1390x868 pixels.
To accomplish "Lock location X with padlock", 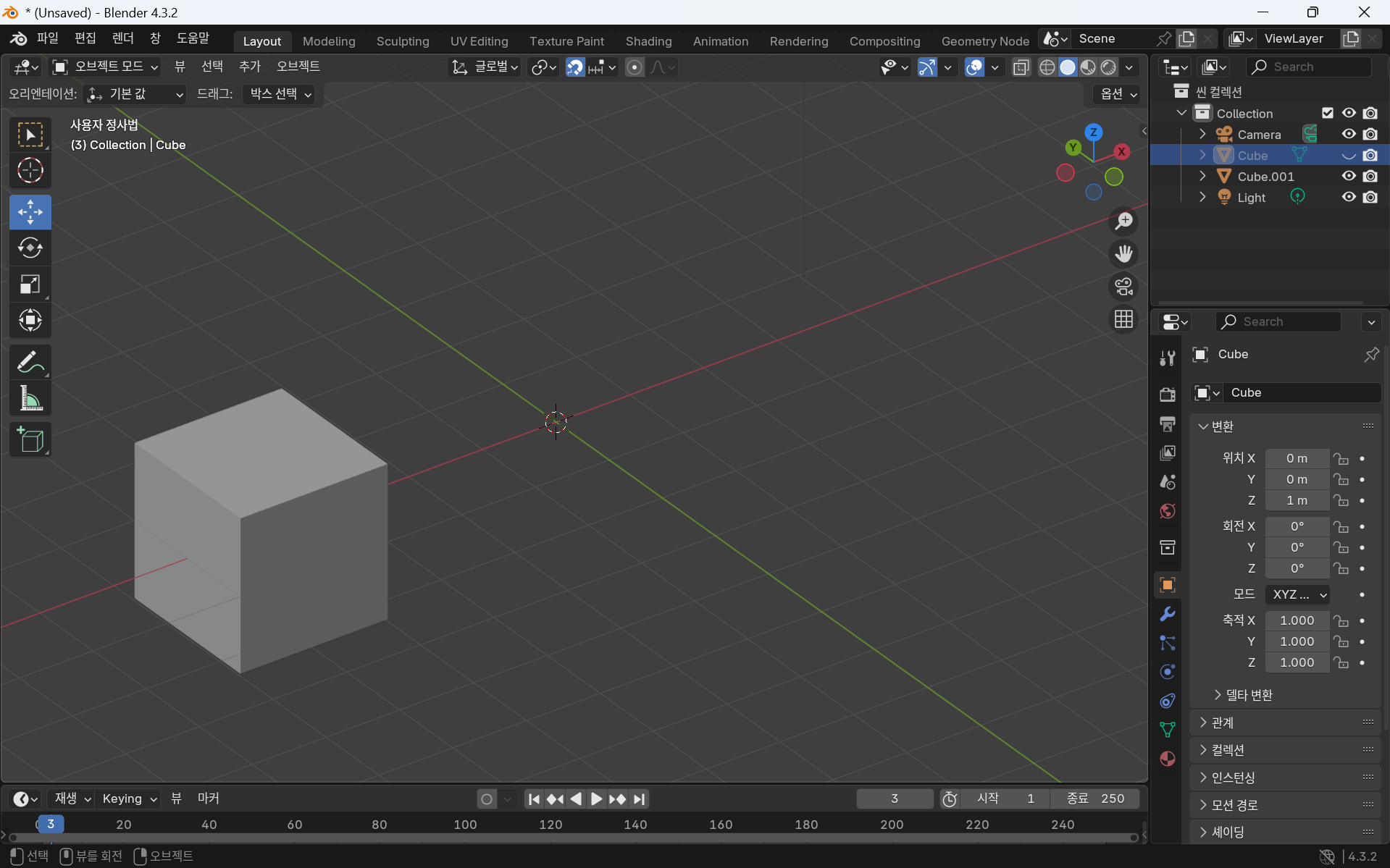I will 1341,459.
